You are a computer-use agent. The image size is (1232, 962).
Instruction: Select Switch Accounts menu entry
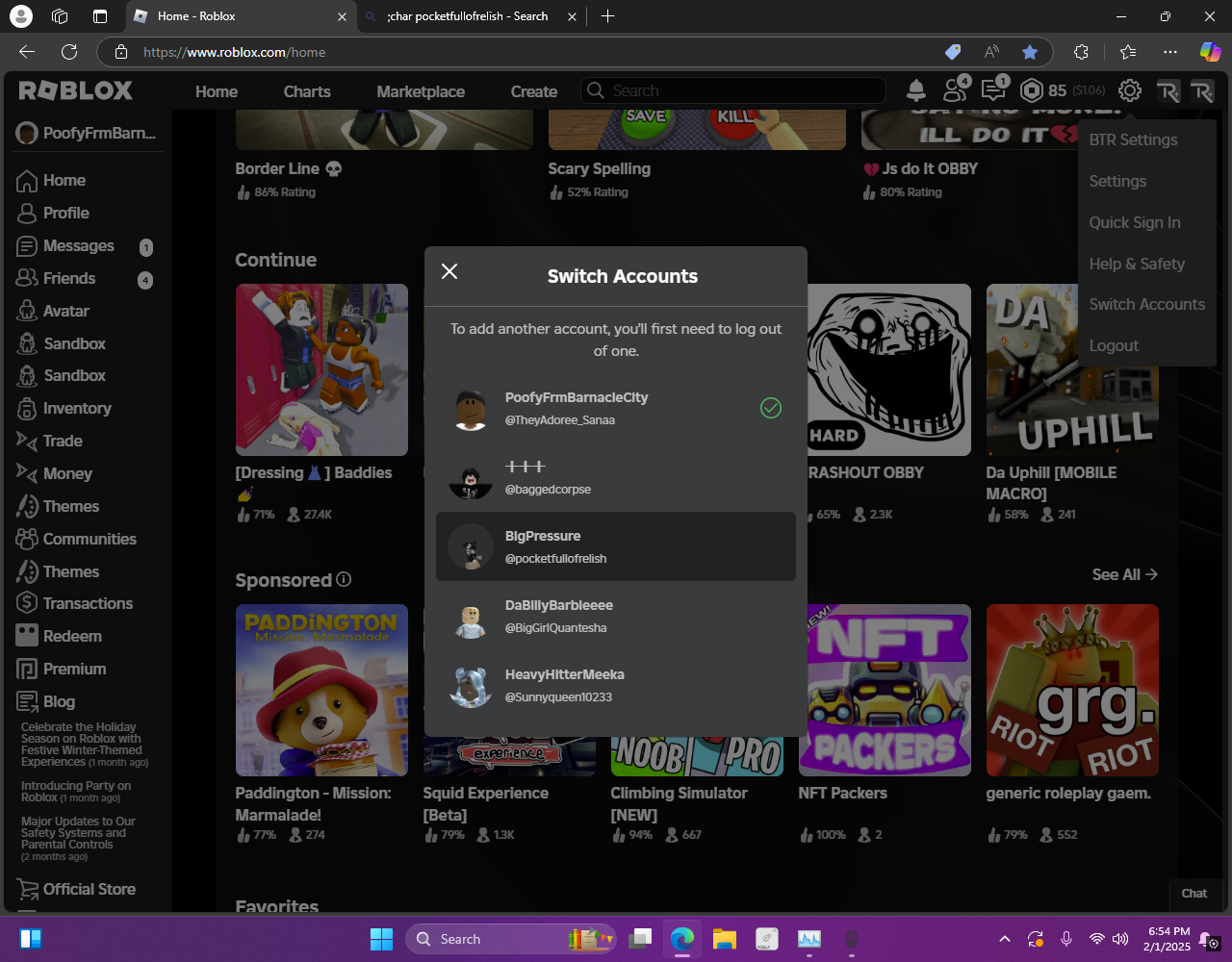tap(1146, 304)
